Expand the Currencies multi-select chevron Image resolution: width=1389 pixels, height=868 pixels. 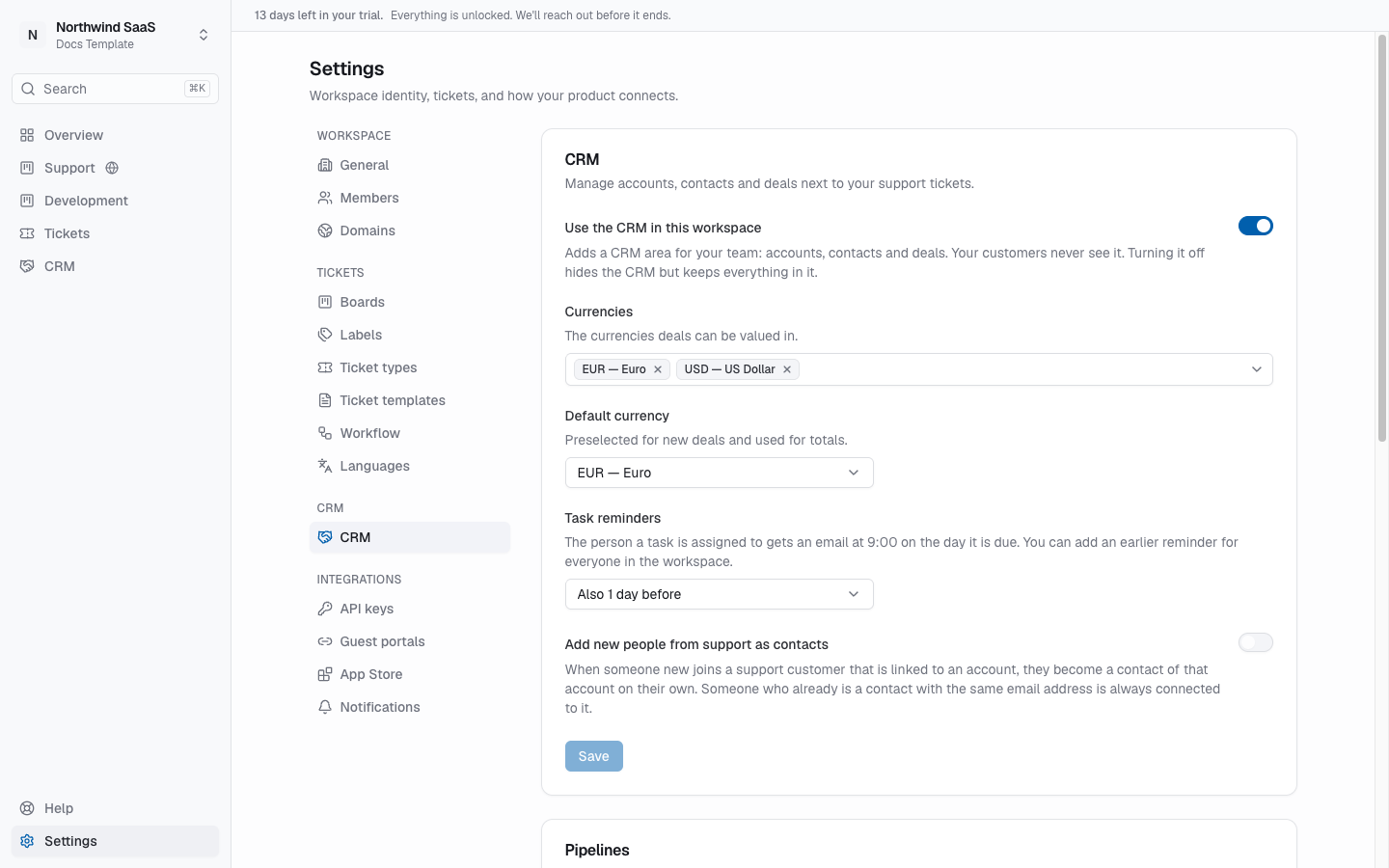1257,369
